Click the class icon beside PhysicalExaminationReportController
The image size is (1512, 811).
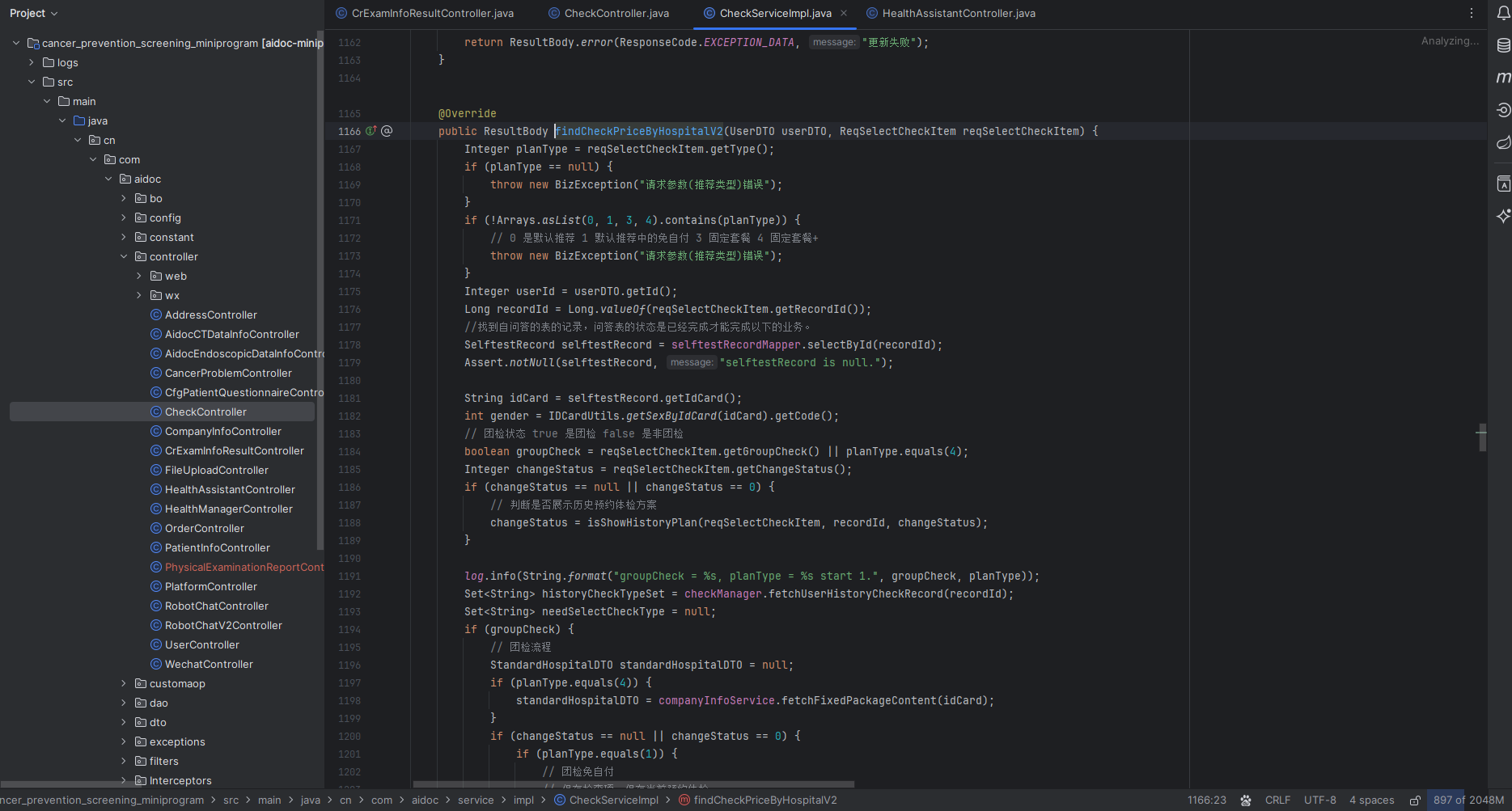pyautogui.click(x=156, y=567)
